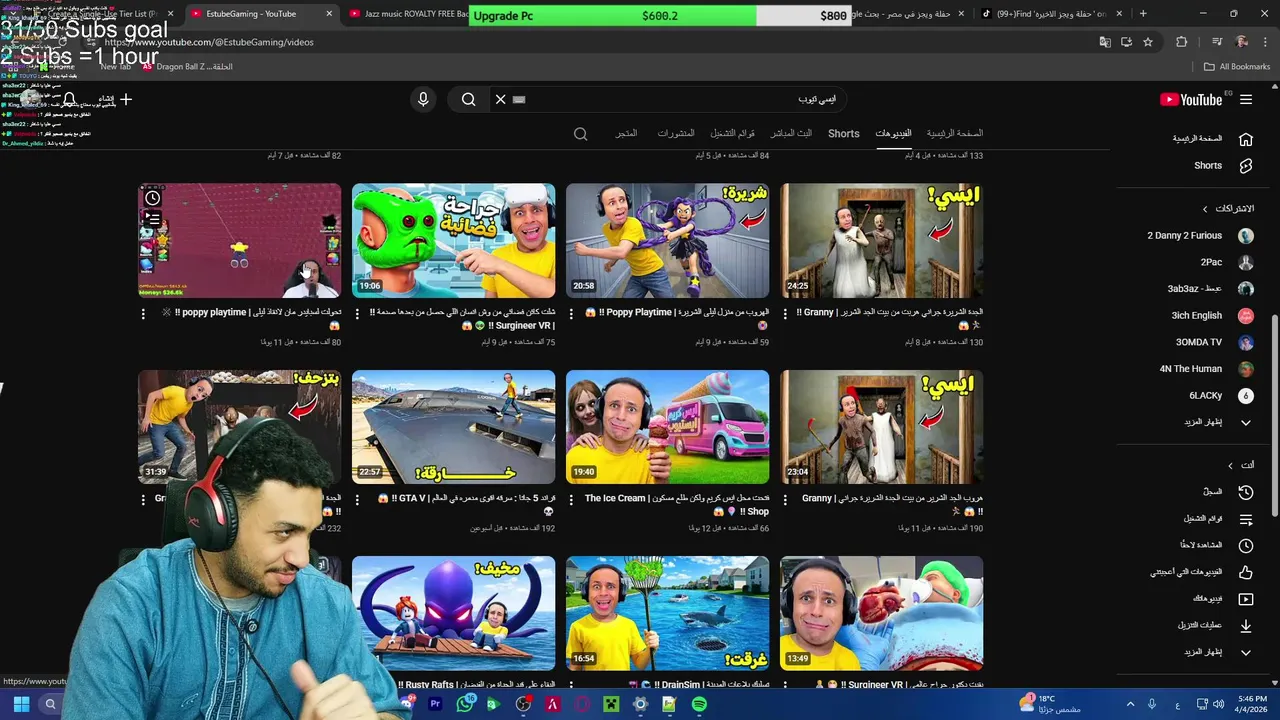
Task: Add hovered poppy playtime video to Watch Later
Action: [x=152, y=198]
